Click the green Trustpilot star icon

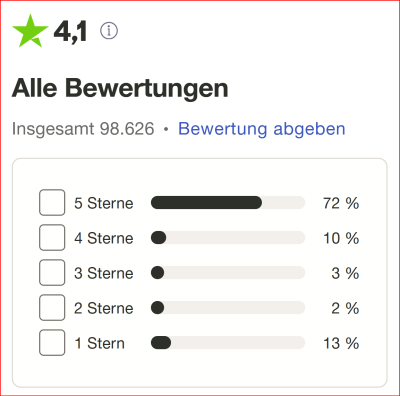[x=30, y=31]
